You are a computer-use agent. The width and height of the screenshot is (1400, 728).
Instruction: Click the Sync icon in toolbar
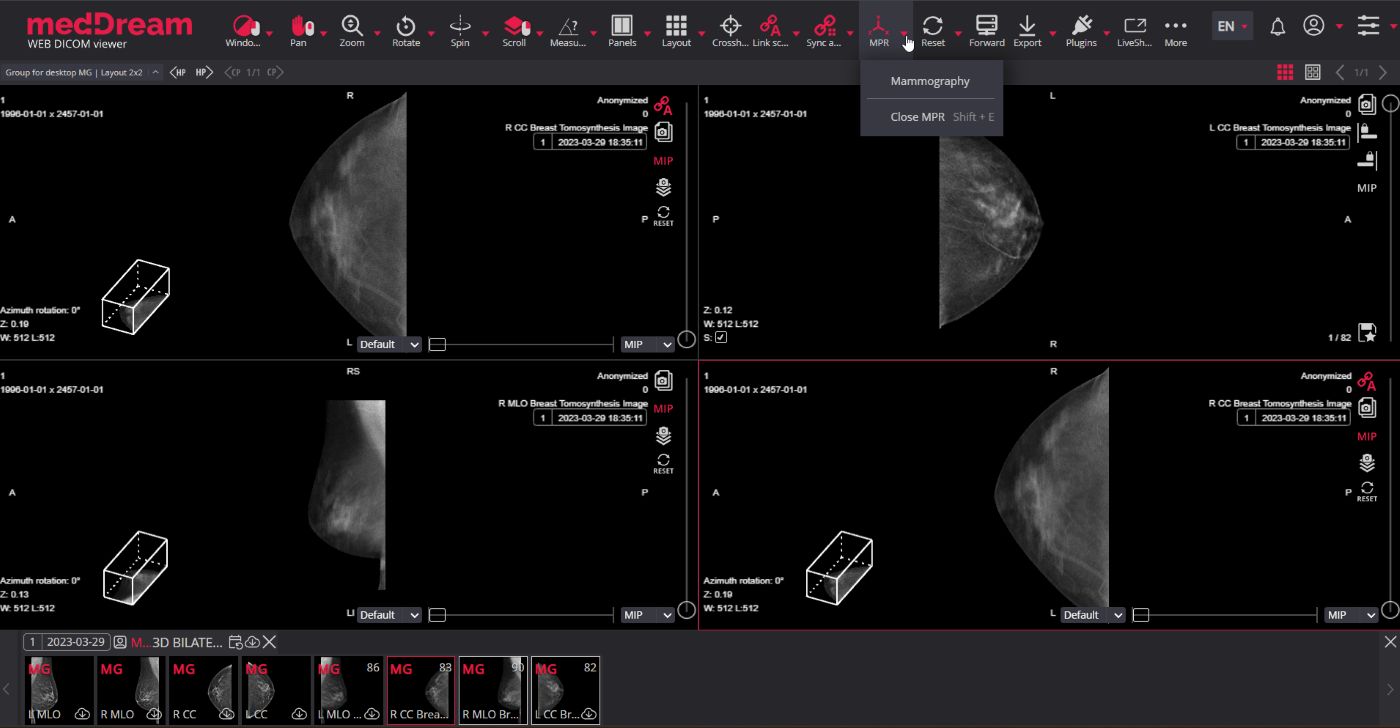pos(824,29)
